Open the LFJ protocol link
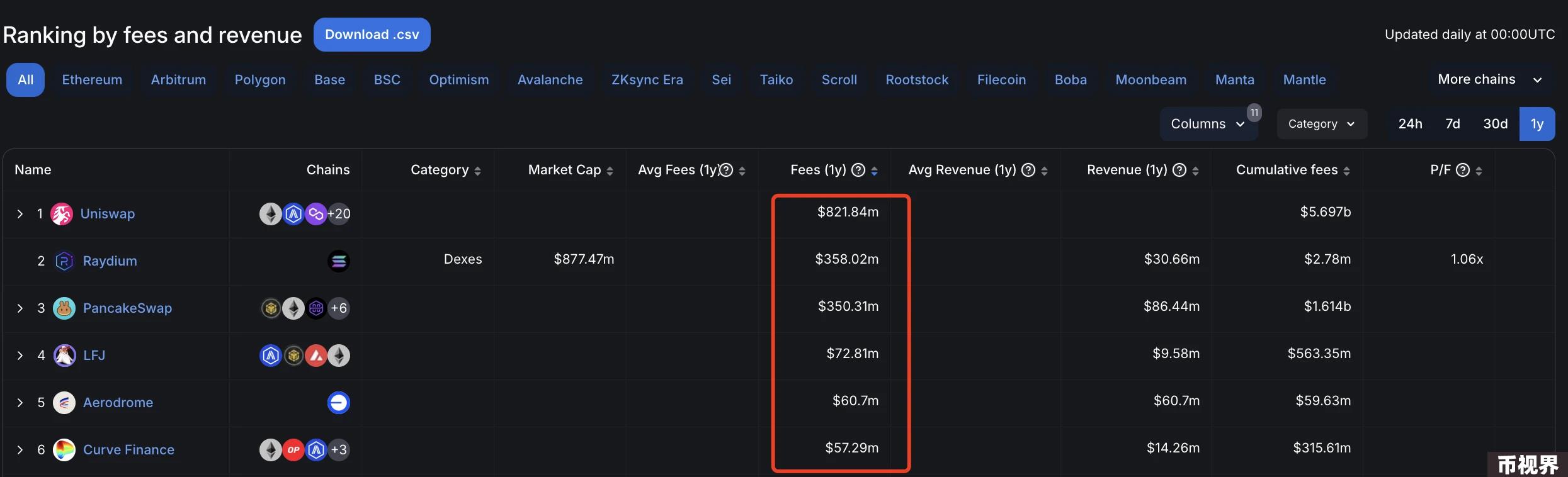 pyautogui.click(x=94, y=356)
